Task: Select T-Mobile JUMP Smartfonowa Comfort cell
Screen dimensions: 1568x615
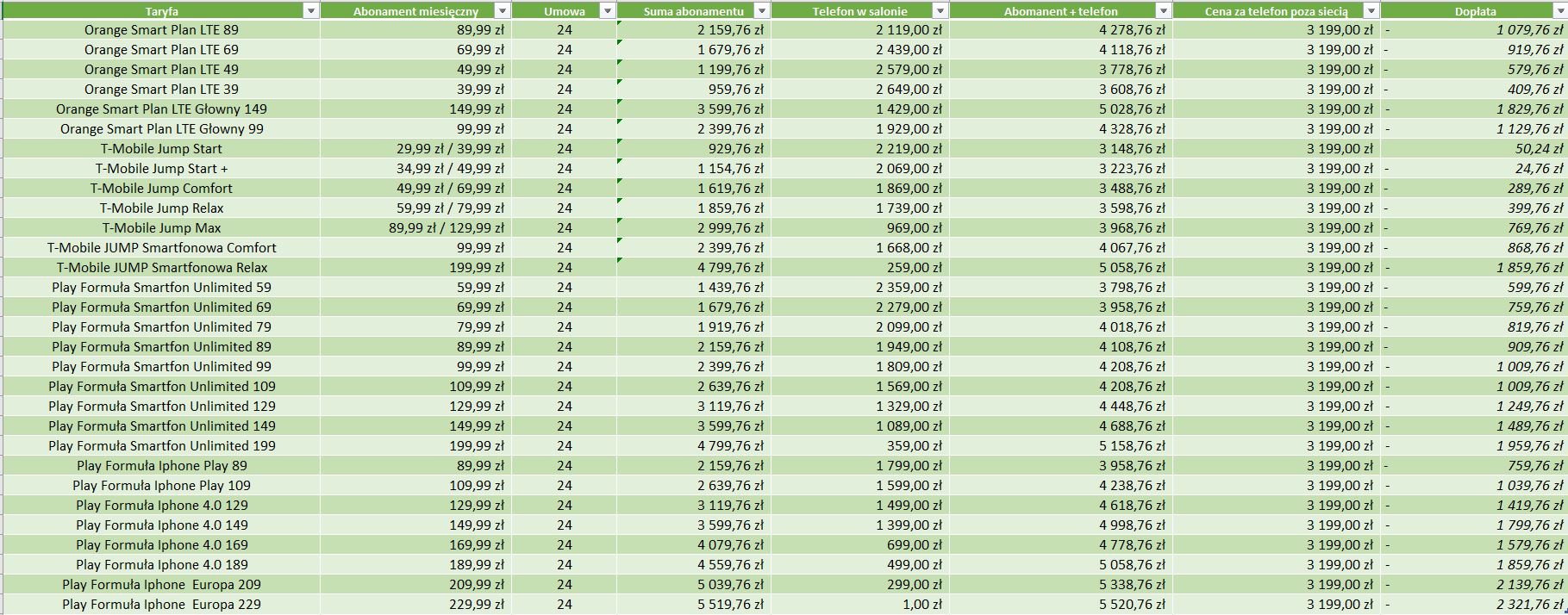Action: [161, 247]
